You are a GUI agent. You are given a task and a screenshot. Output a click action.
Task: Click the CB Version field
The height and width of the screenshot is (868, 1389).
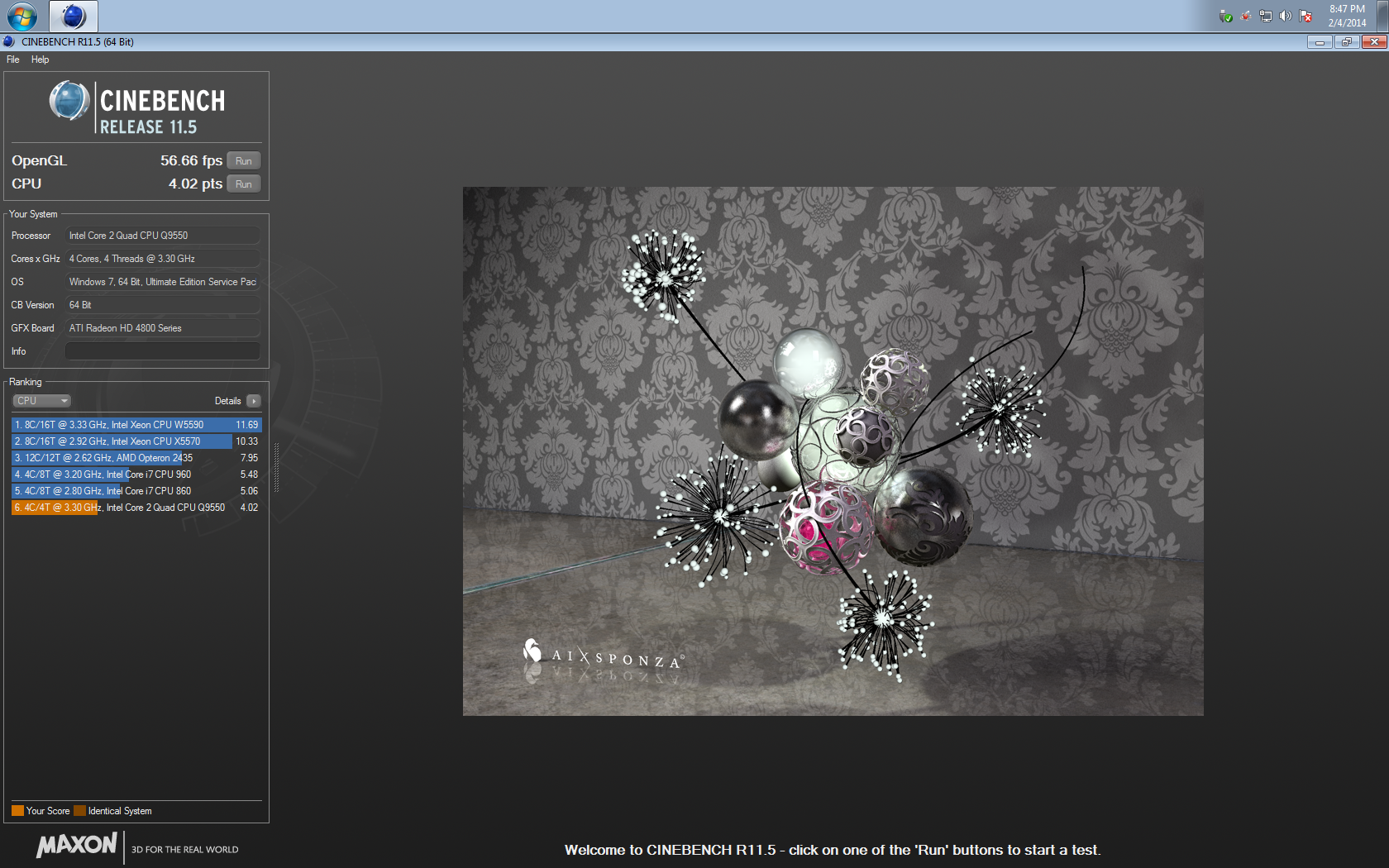(163, 305)
